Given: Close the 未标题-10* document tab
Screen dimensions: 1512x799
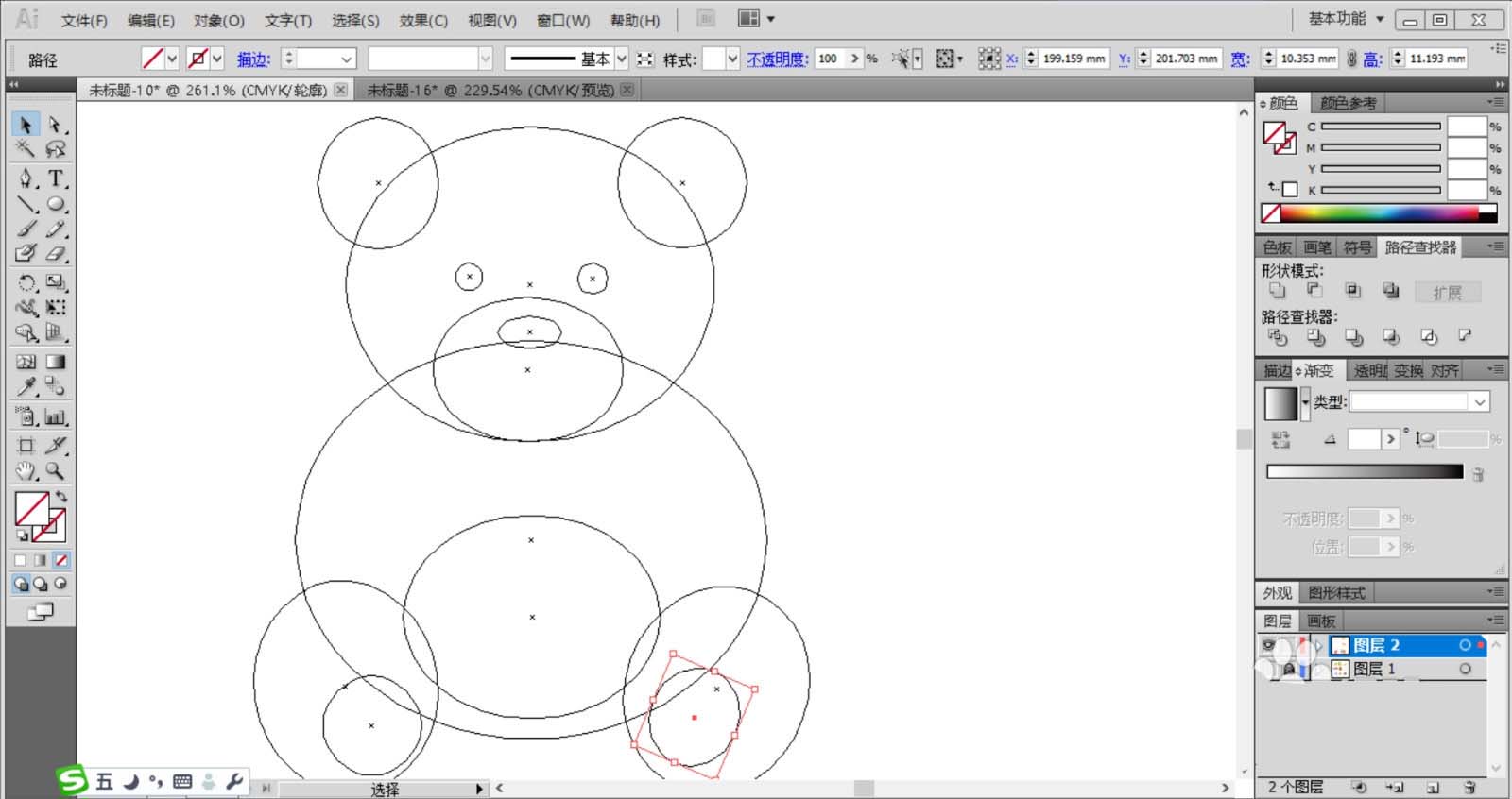Looking at the screenshot, I should 341,90.
